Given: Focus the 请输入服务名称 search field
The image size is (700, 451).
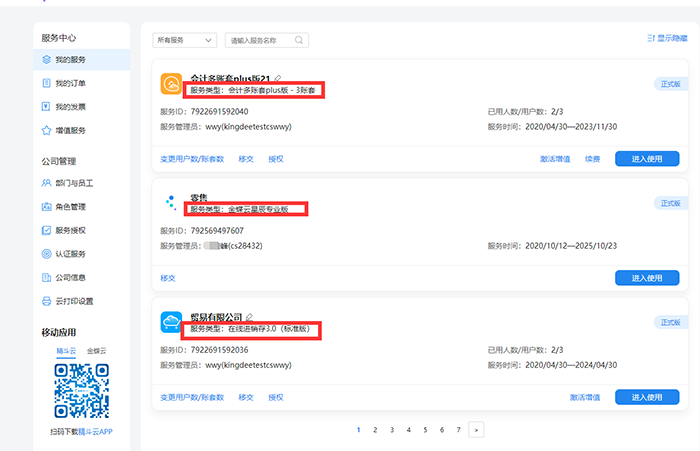Looking at the screenshot, I should pyautogui.click(x=267, y=40).
